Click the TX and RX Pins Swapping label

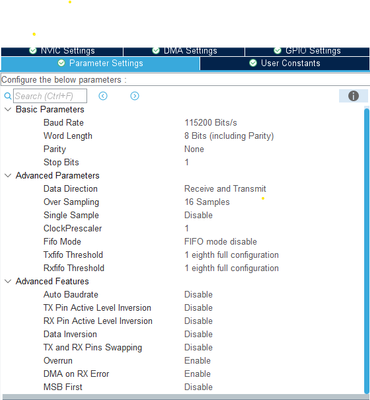click(93, 347)
